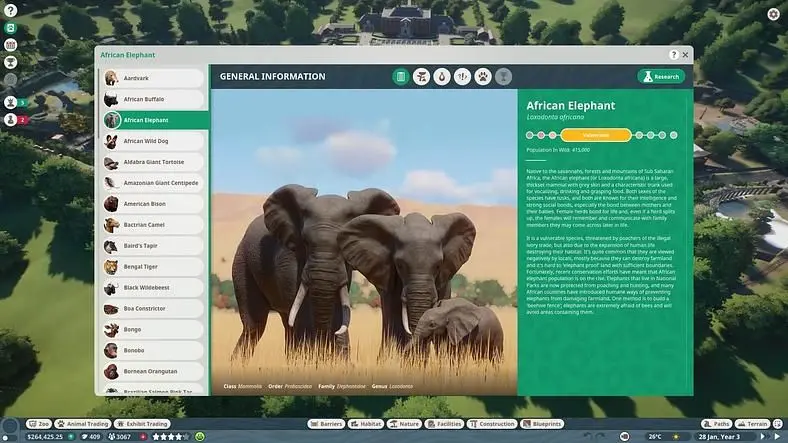The height and width of the screenshot is (443, 788).
Task: Select Amazonian Giant Centipede entry
Action: pos(154,183)
